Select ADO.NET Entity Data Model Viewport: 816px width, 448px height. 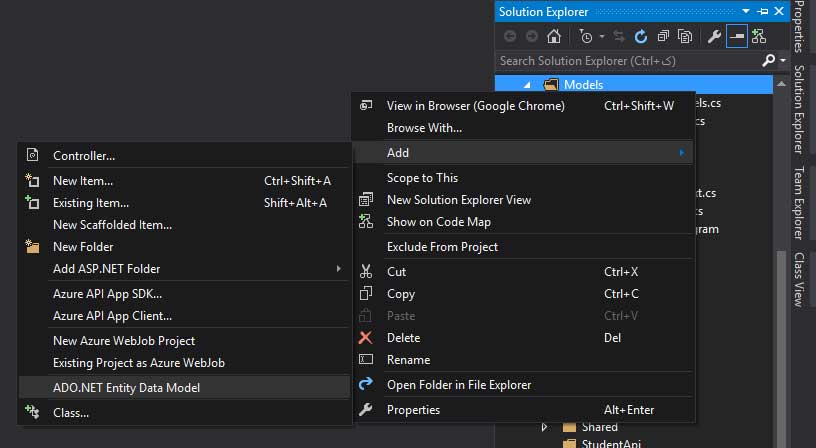click(x=126, y=387)
